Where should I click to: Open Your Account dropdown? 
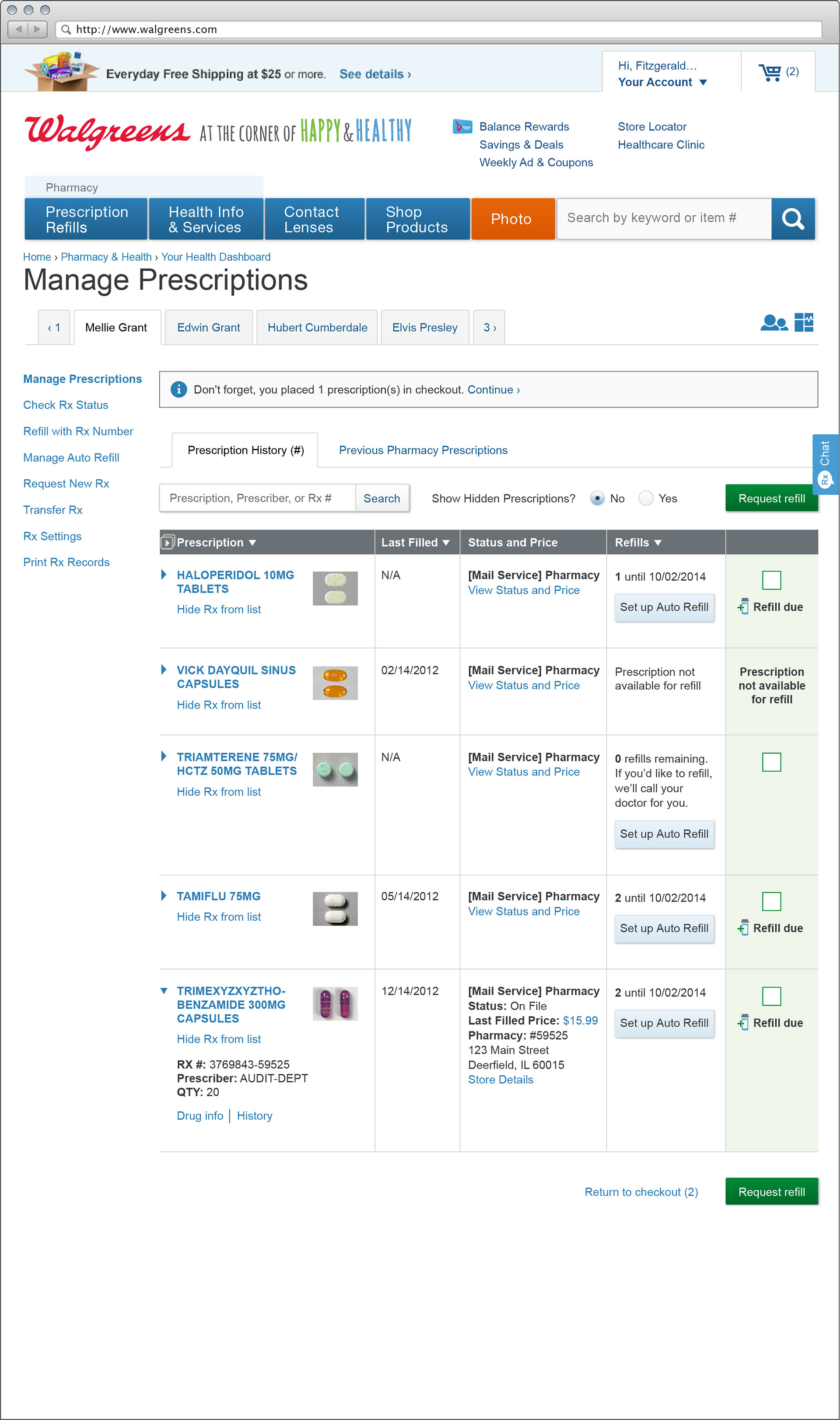662,82
